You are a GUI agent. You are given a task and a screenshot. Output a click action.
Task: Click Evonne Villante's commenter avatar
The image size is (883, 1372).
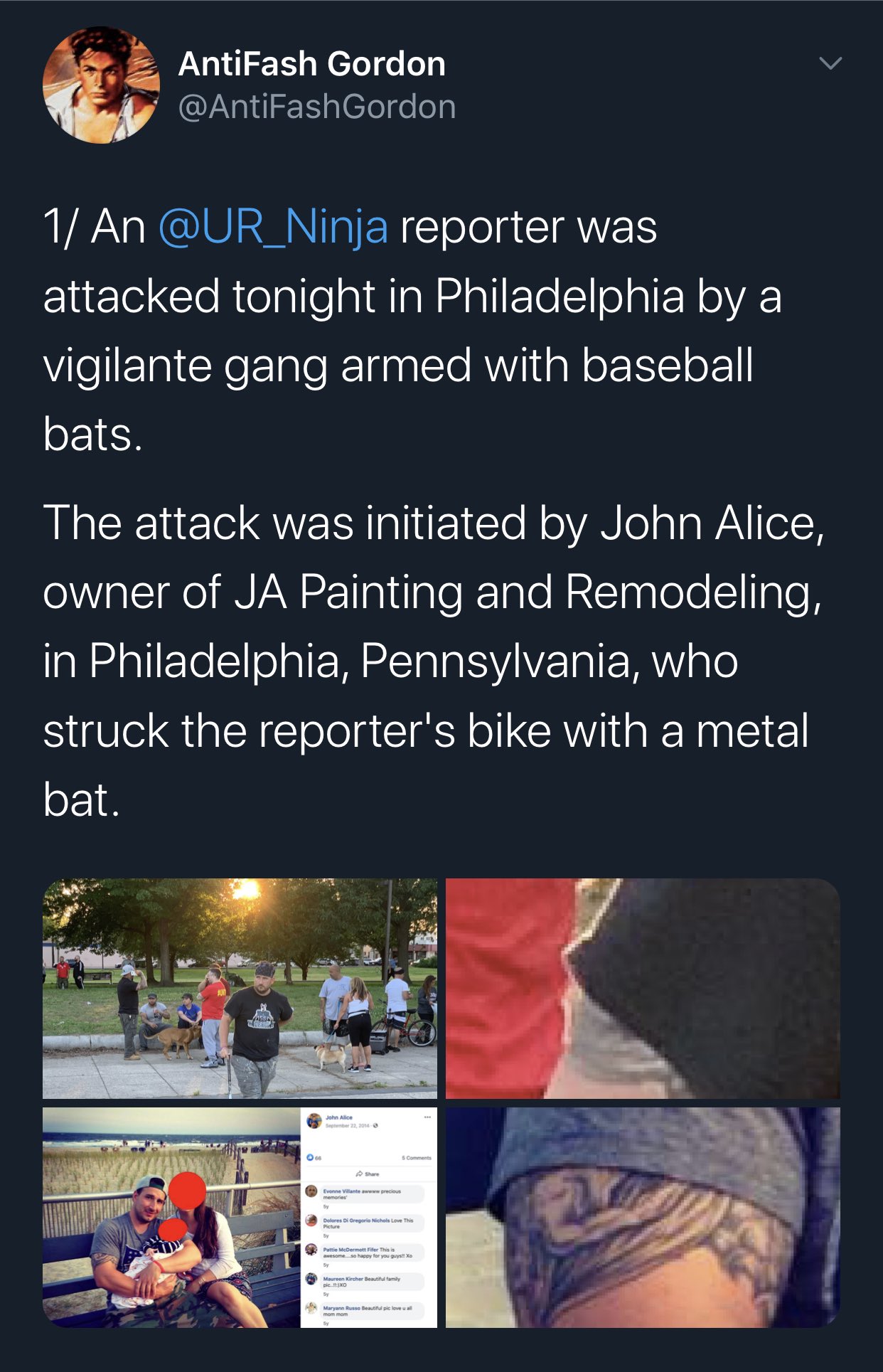[x=311, y=1191]
